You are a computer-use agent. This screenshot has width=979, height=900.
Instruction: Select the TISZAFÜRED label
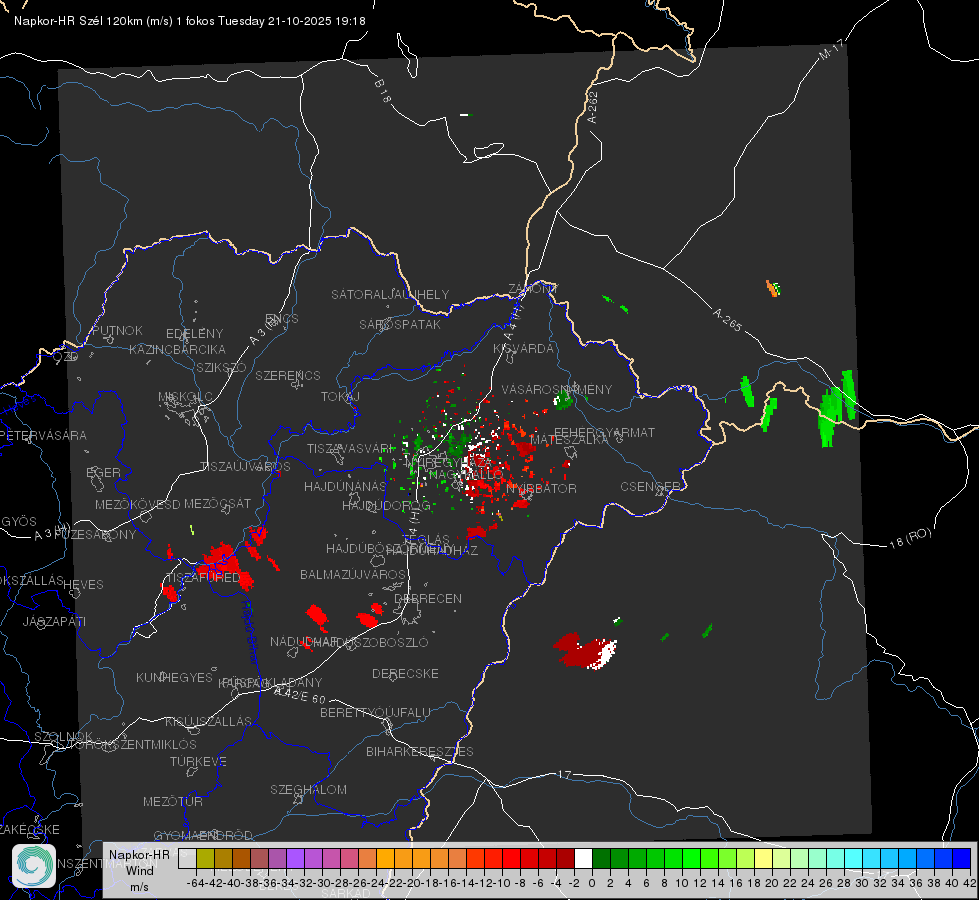(202, 578)
